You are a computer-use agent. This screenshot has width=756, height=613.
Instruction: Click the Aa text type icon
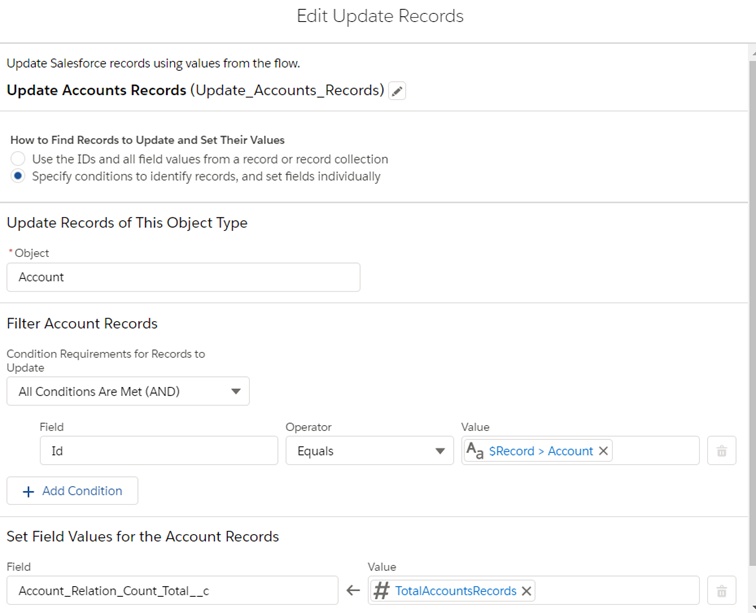click(476, 451)
